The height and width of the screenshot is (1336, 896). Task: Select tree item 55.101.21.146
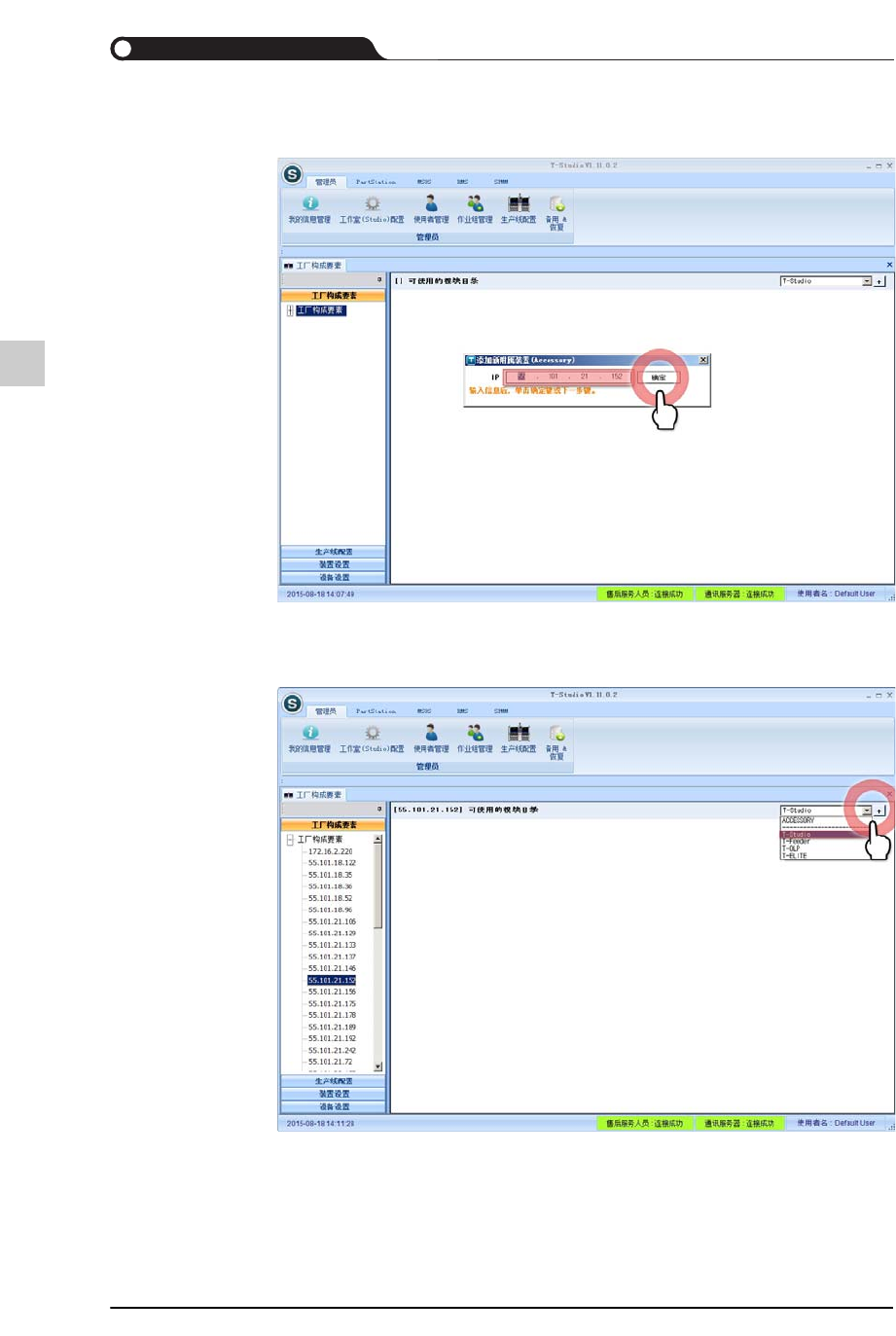click(332, 968)
